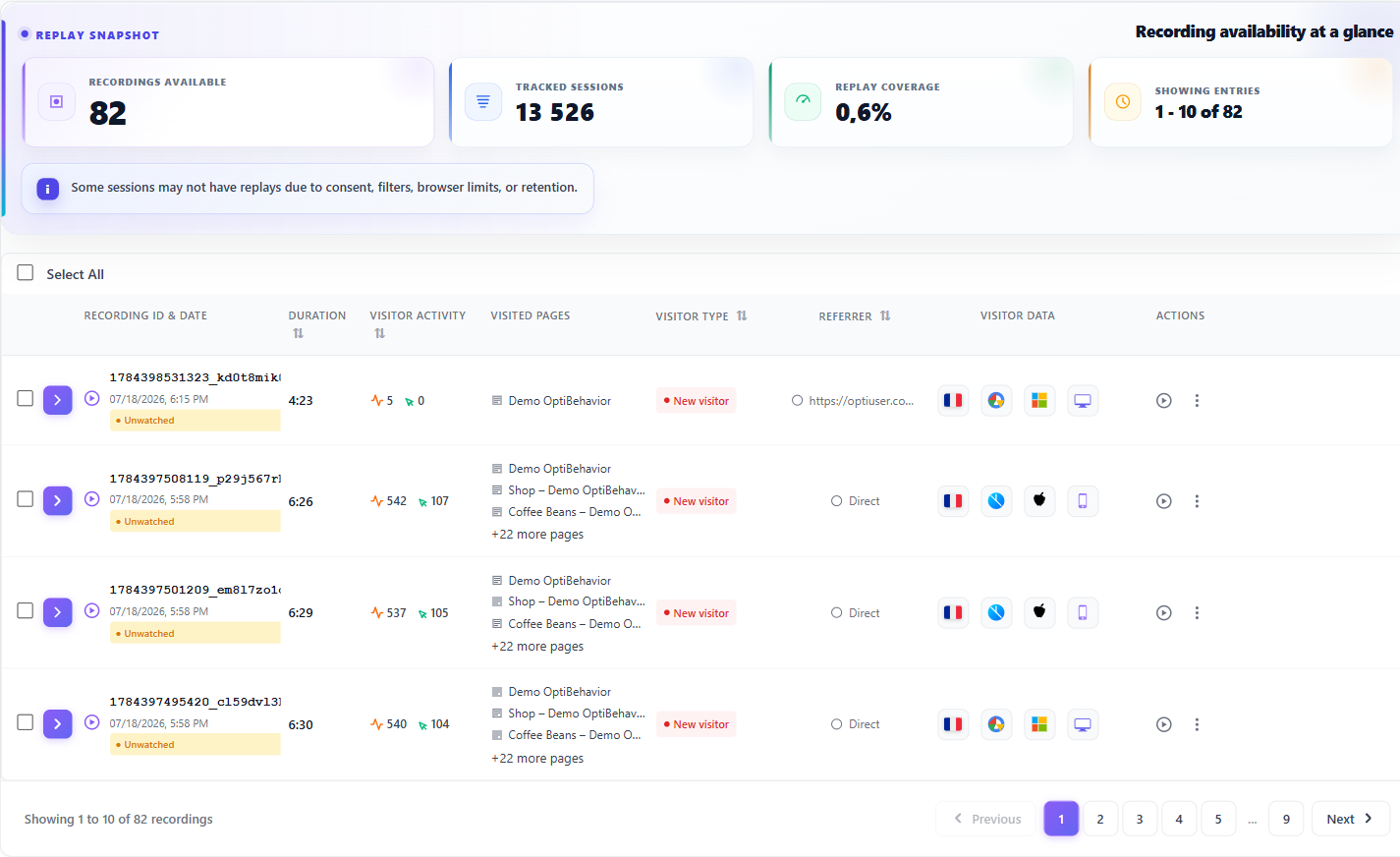Click mobile device icon in 6:29 recording row

click(1083, 612)
